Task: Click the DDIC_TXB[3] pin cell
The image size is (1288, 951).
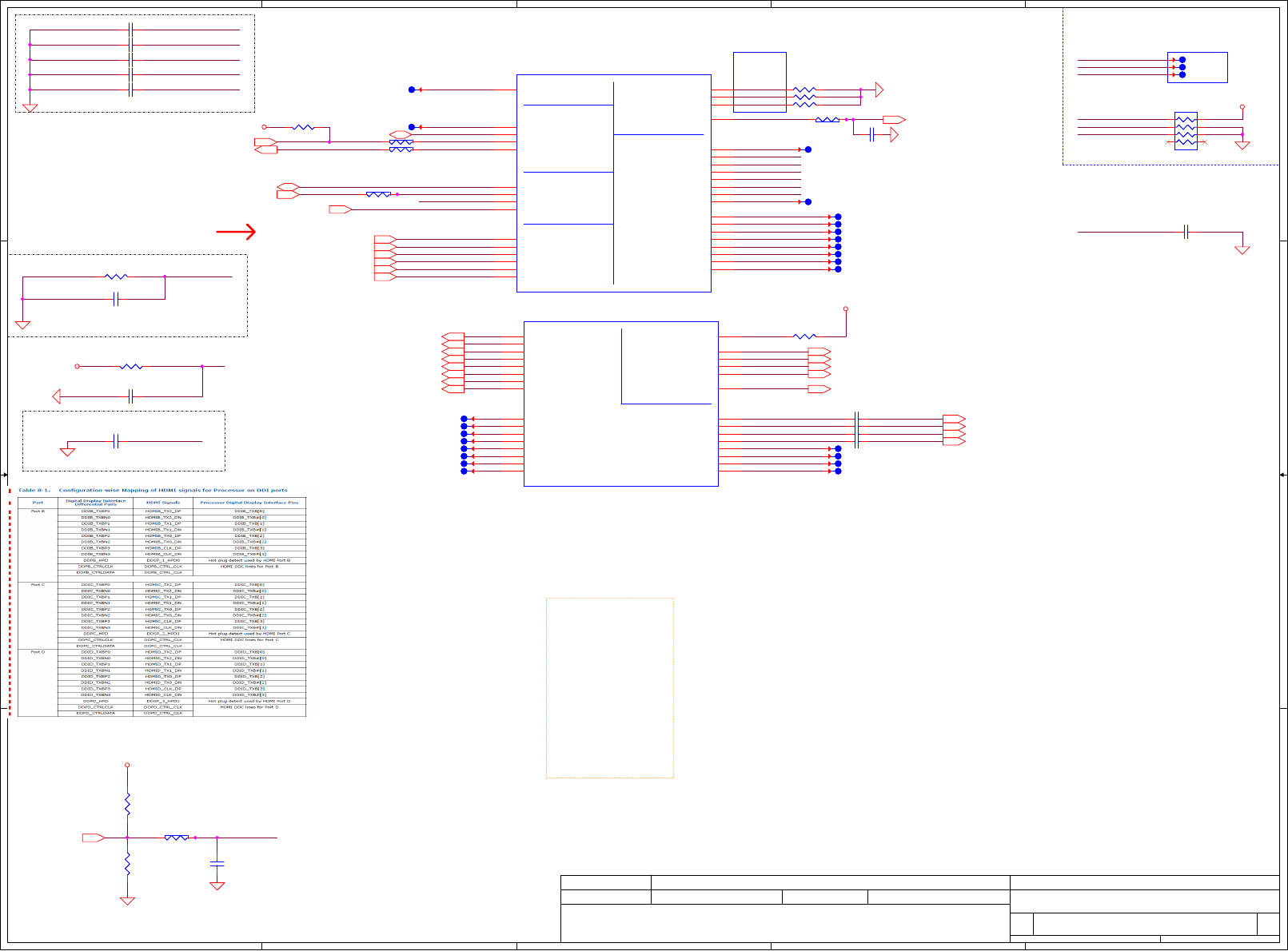Action: click(249, 621)
